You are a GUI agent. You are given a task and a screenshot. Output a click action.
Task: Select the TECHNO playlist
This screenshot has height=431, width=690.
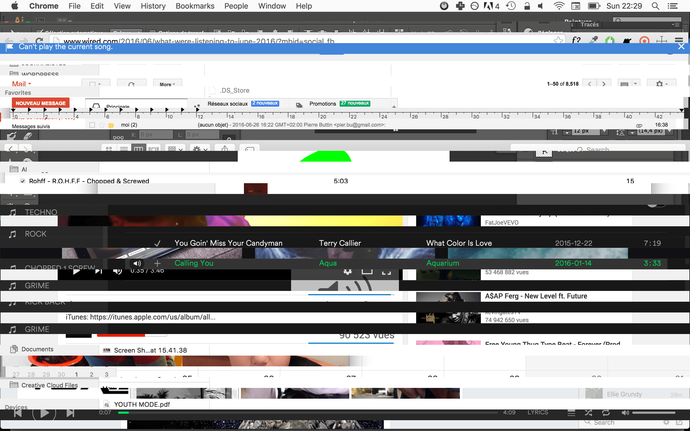[41, 212]
